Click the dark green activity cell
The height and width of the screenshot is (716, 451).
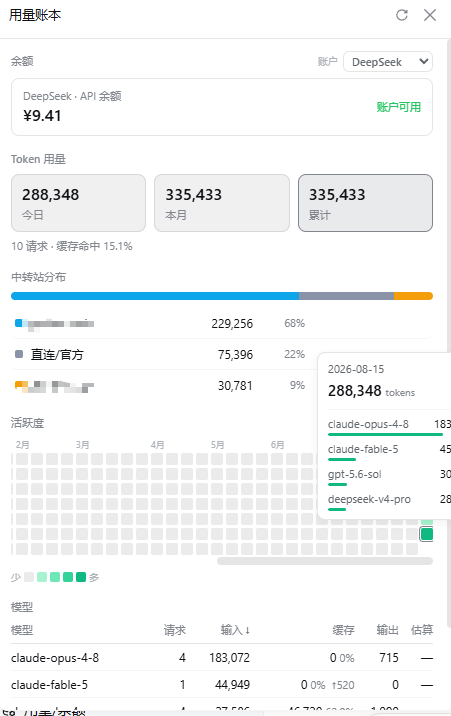[426, 534]
